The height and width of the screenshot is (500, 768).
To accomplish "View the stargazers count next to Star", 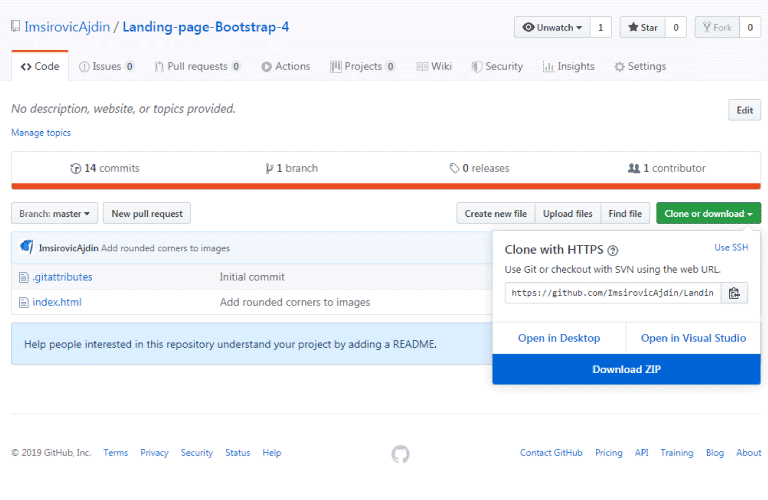I will (676, 27).
